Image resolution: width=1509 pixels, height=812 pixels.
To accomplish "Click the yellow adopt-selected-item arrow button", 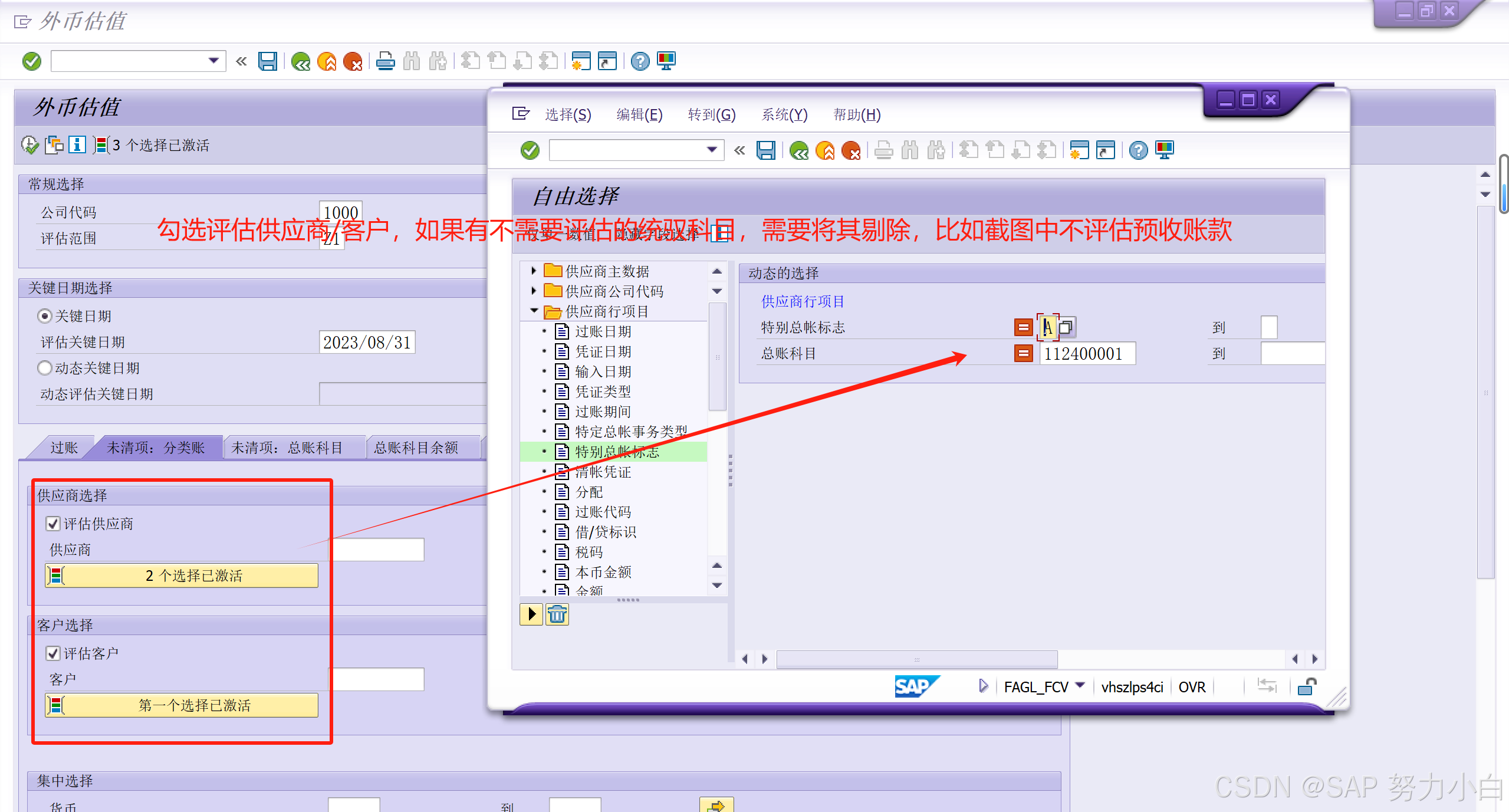I will (x=531, y=614).
